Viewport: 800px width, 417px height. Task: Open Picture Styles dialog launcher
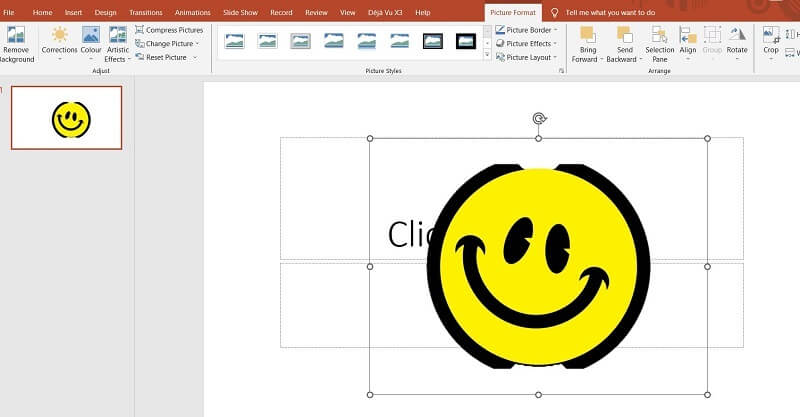tap(561, 71)
